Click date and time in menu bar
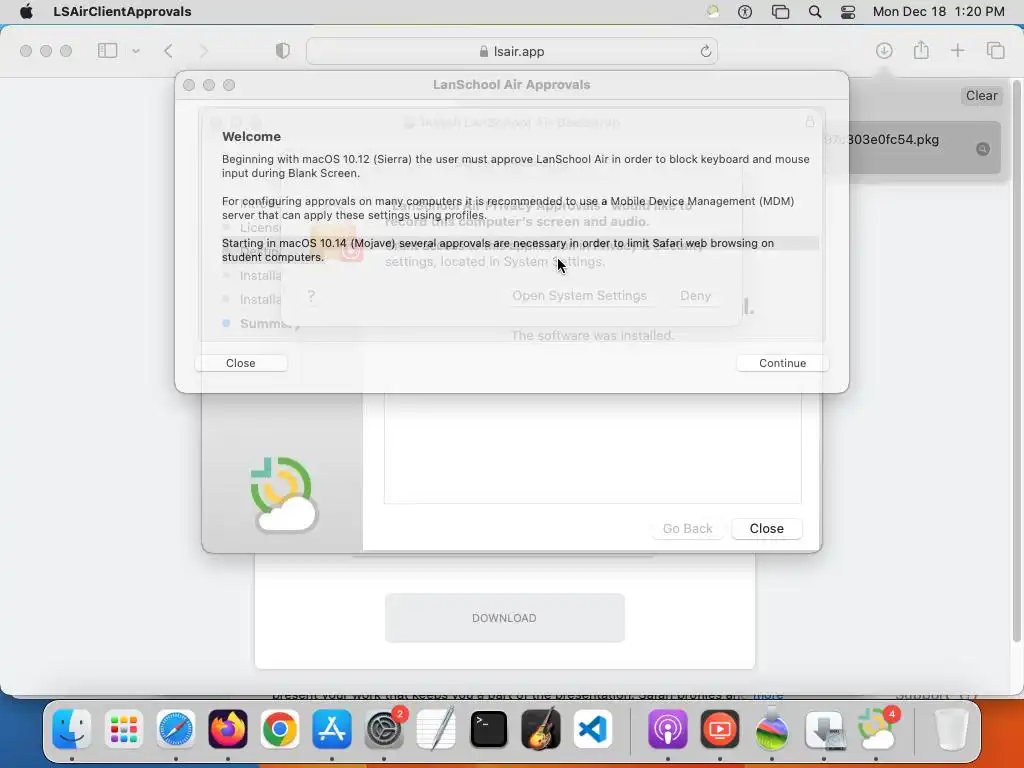The height and width of the screenshot is (768, 1024). 938,12
